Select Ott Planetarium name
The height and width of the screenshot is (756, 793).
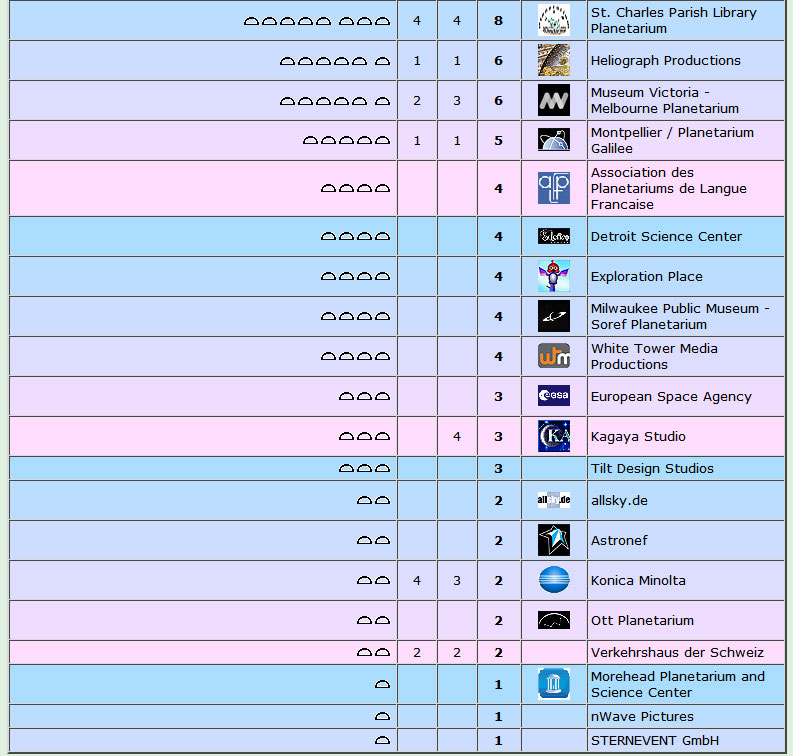click(642, 620)
